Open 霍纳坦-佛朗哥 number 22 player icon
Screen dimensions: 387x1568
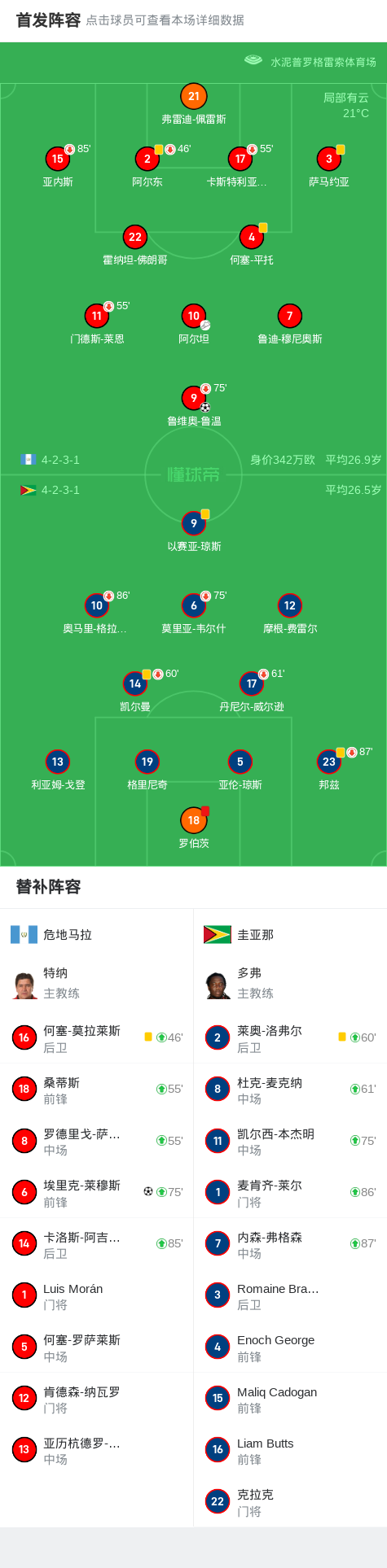point(135,237)
